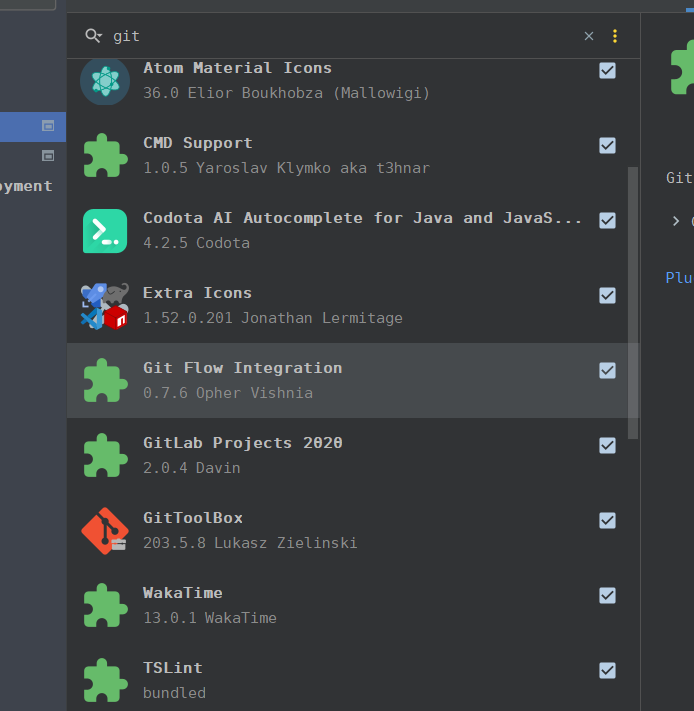Click the GitLab Projects 2020 puzzle icon
The width and height of the screenshot is (694, 711).
click(105, 456)
